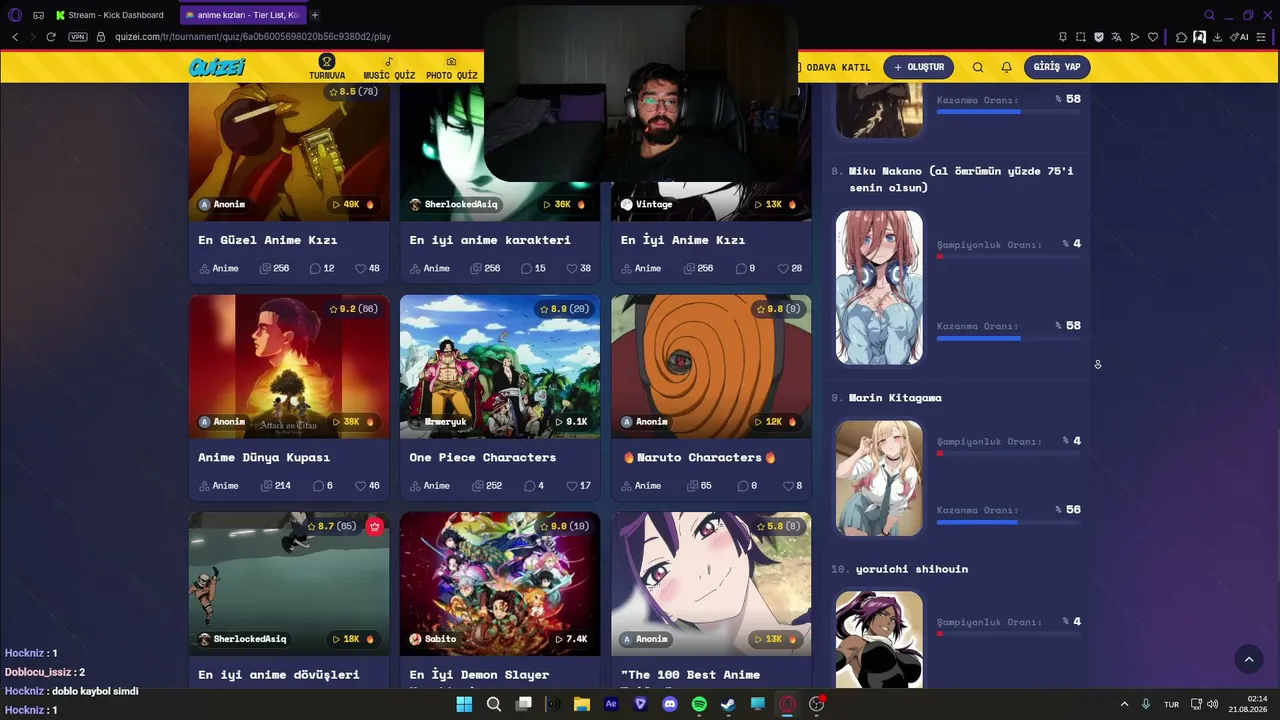Click the Mrmeryuk author on One Piece card
This screenshot has height=720, width=1280.
[438, 422]
